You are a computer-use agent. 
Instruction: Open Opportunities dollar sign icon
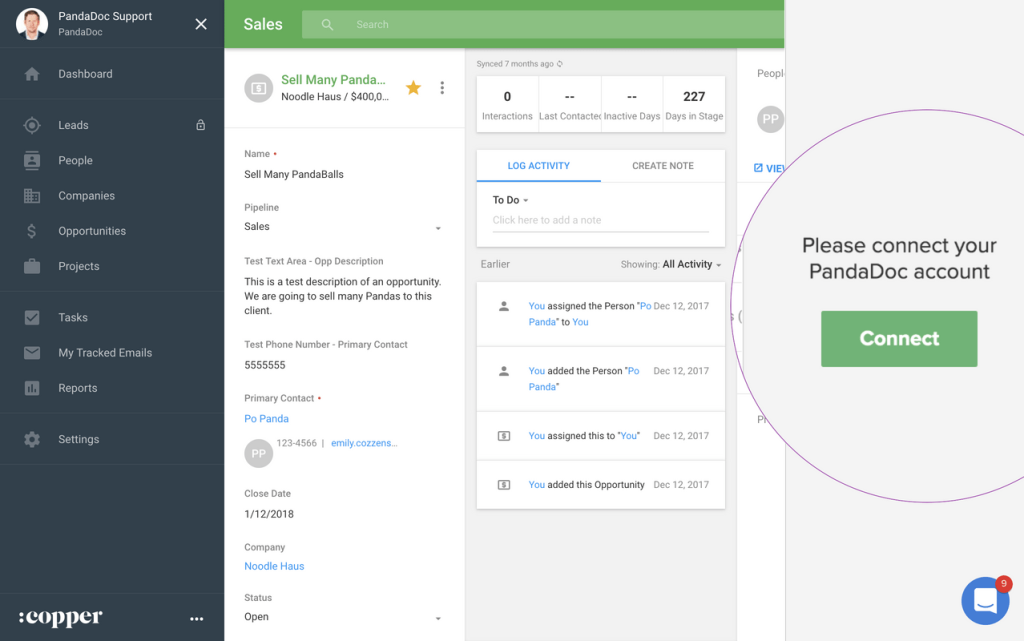(32, 231)
